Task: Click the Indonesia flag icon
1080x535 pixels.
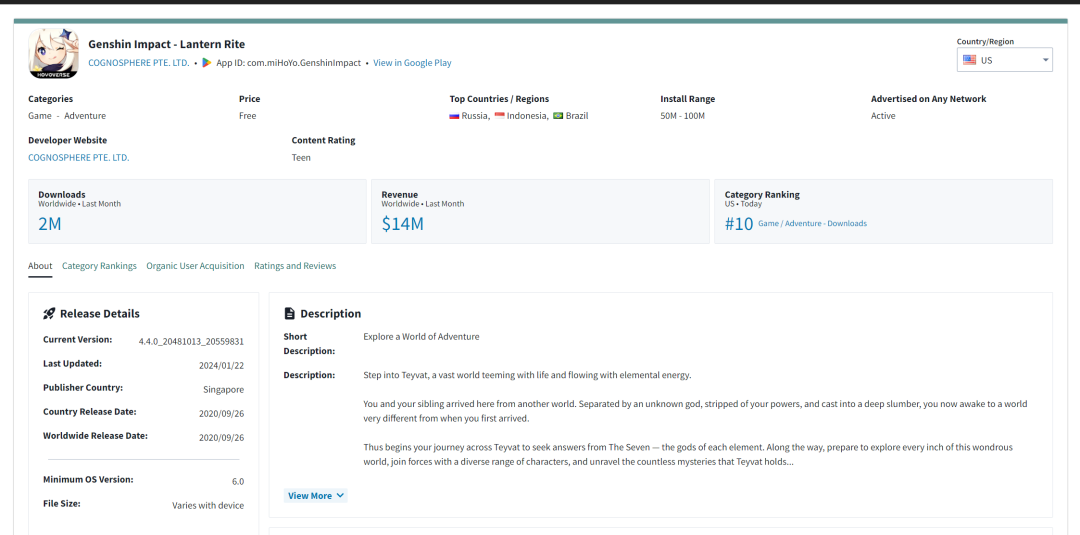Action: (x=499, y=116)
